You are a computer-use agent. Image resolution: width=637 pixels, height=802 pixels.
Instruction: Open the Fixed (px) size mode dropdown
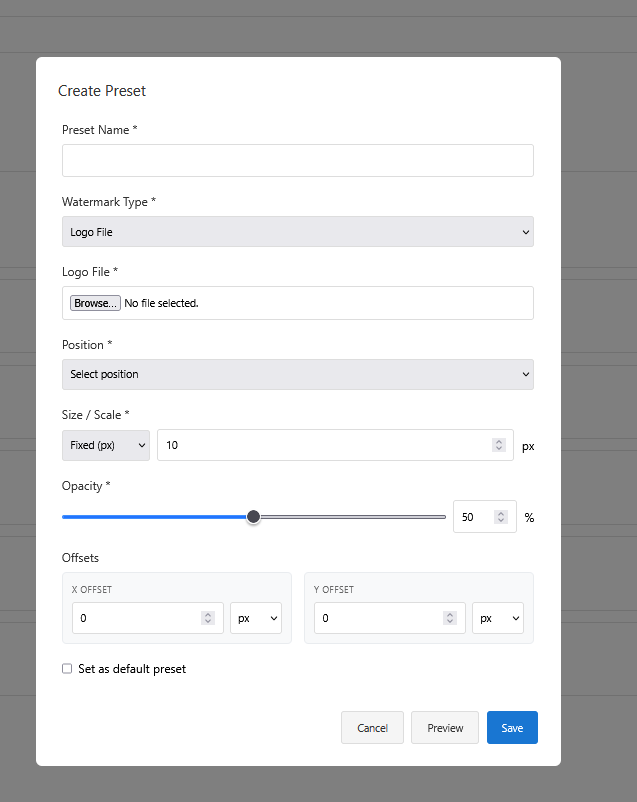[106, 445]
